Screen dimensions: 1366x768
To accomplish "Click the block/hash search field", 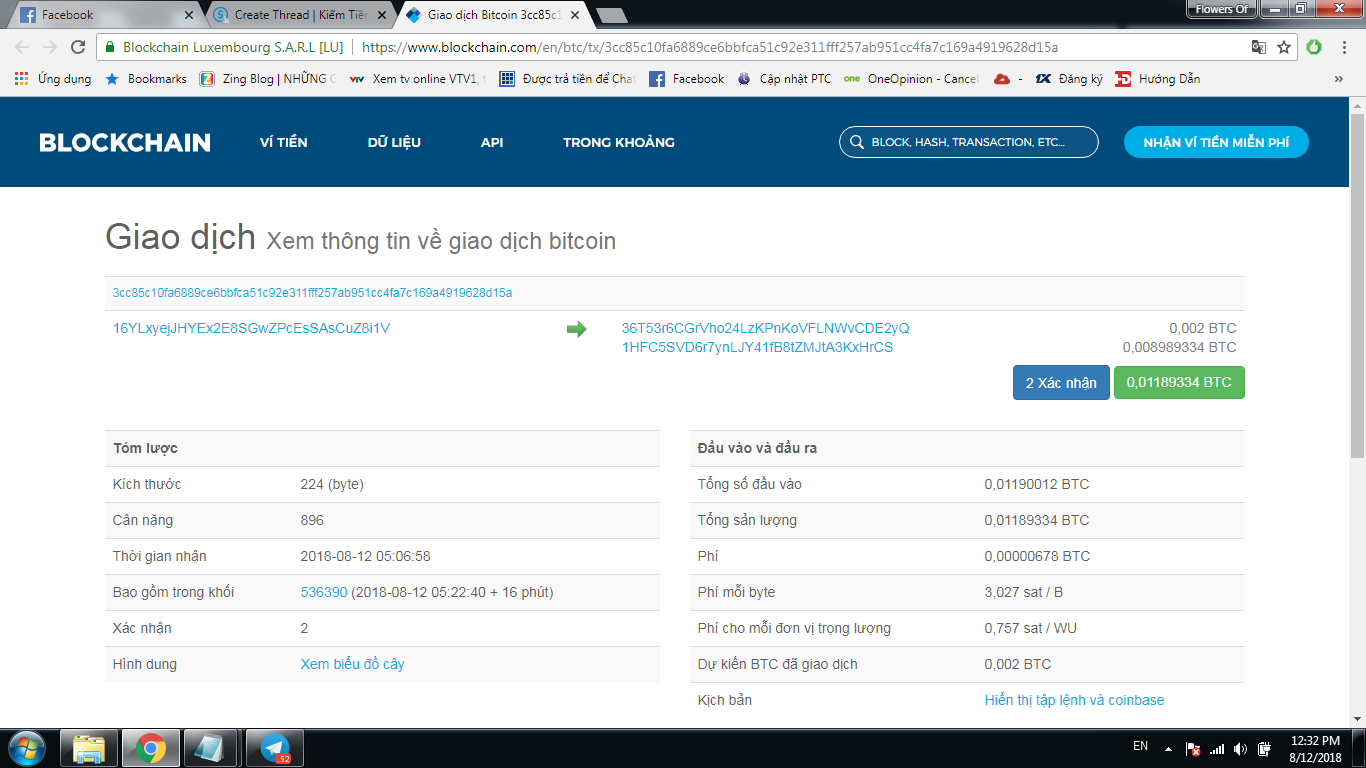I will (969, 142).
